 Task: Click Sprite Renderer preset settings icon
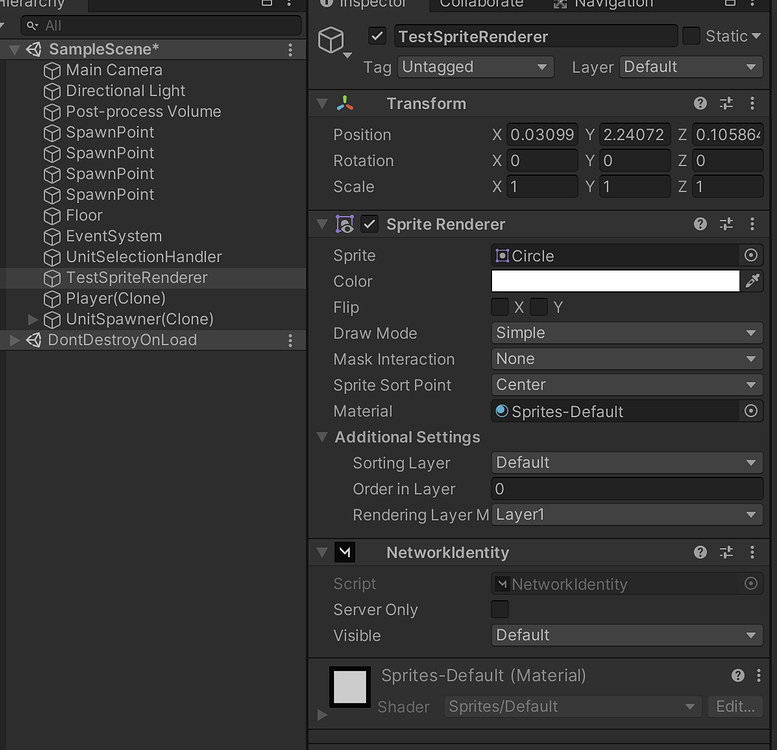727,224
